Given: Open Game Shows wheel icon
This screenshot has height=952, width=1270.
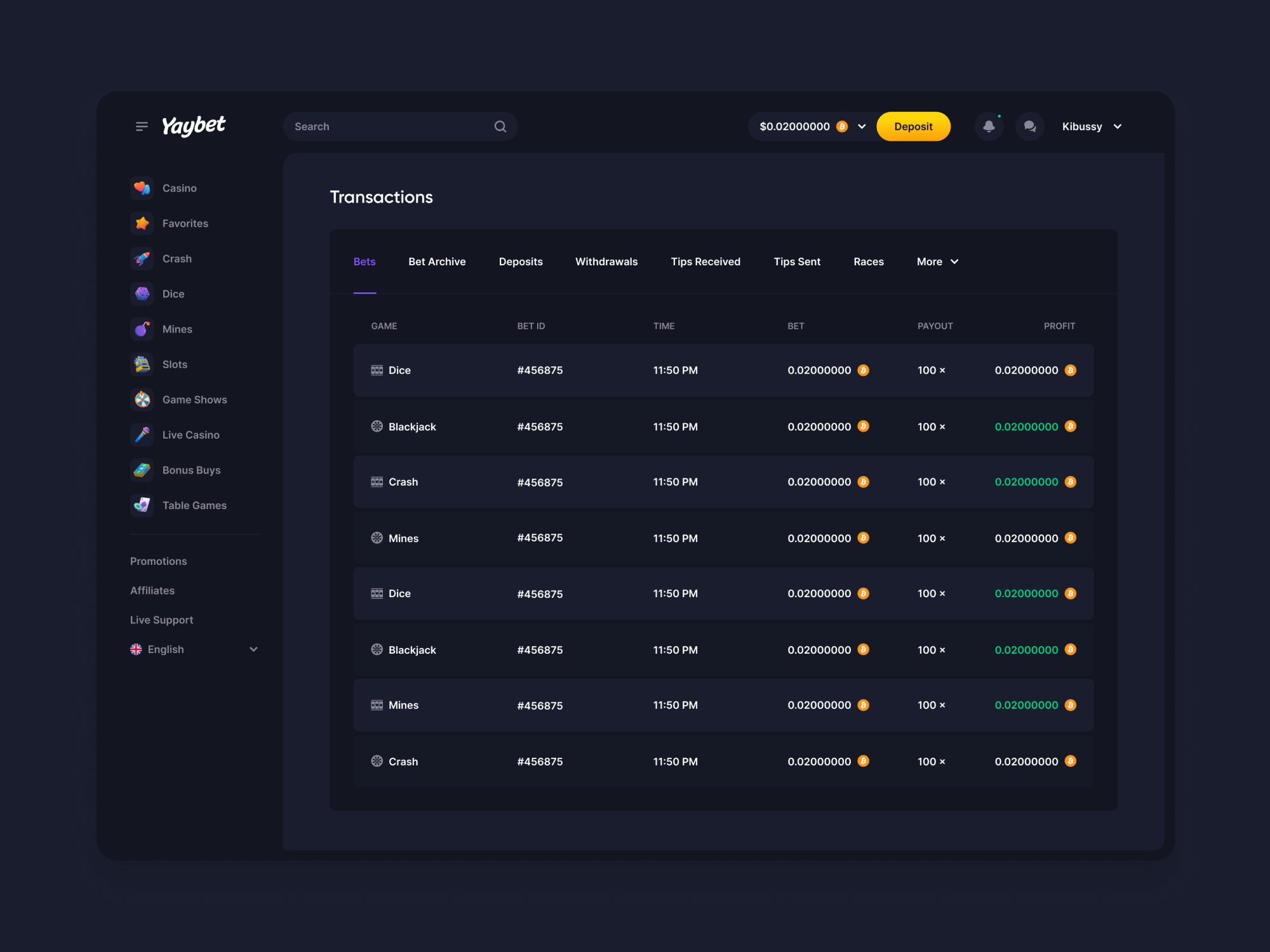Looking at the screenshot, I should point(142,400).
